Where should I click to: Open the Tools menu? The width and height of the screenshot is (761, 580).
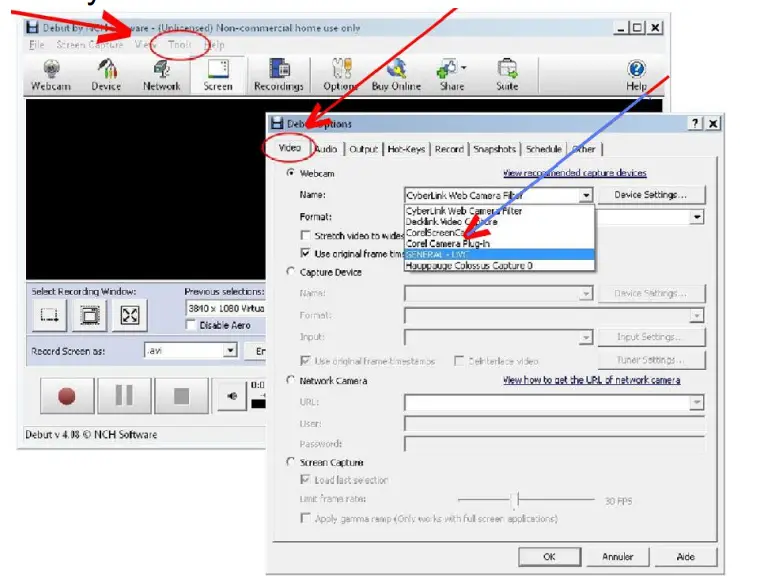180,45
